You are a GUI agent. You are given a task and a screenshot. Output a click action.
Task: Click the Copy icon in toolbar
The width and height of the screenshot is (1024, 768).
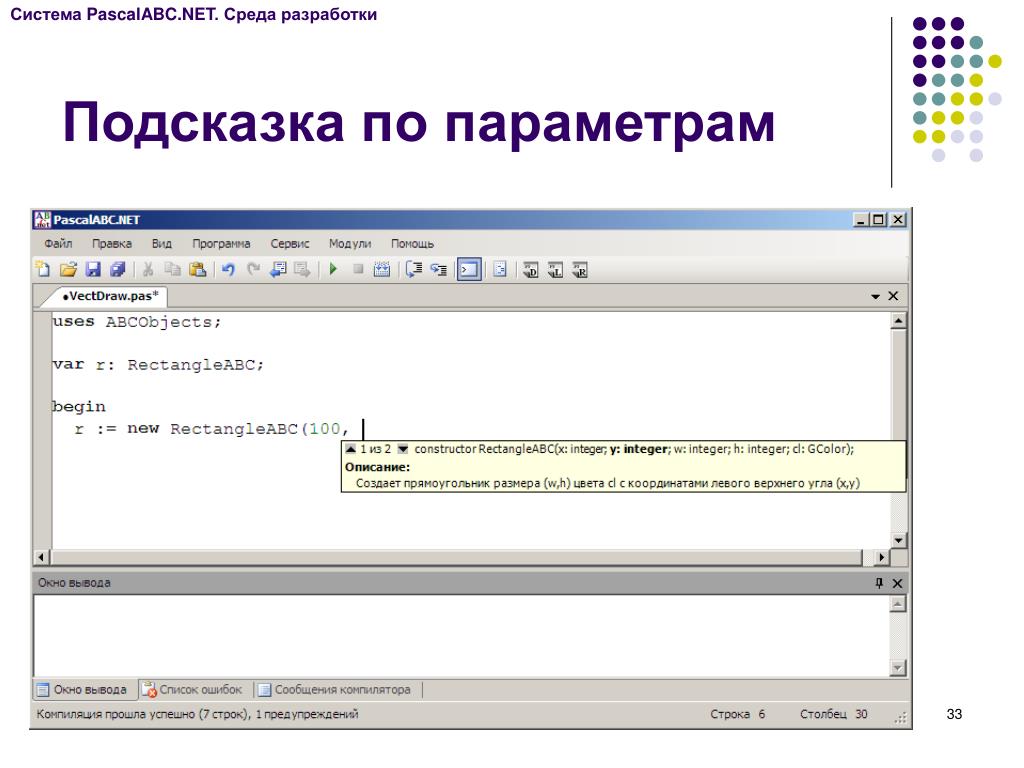click(x=172, y=269)
